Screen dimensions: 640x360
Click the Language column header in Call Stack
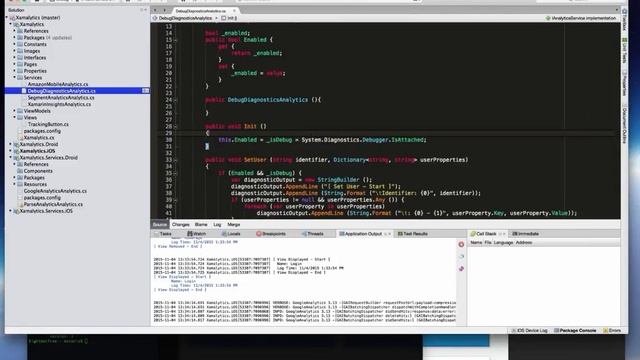pos(503,242)
